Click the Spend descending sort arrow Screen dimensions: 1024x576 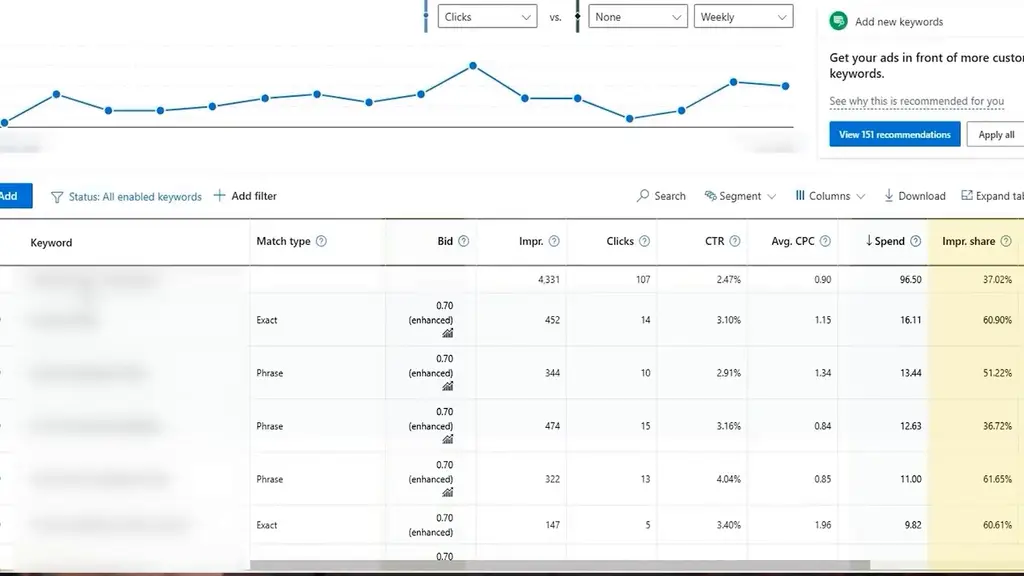coord(869,240)
